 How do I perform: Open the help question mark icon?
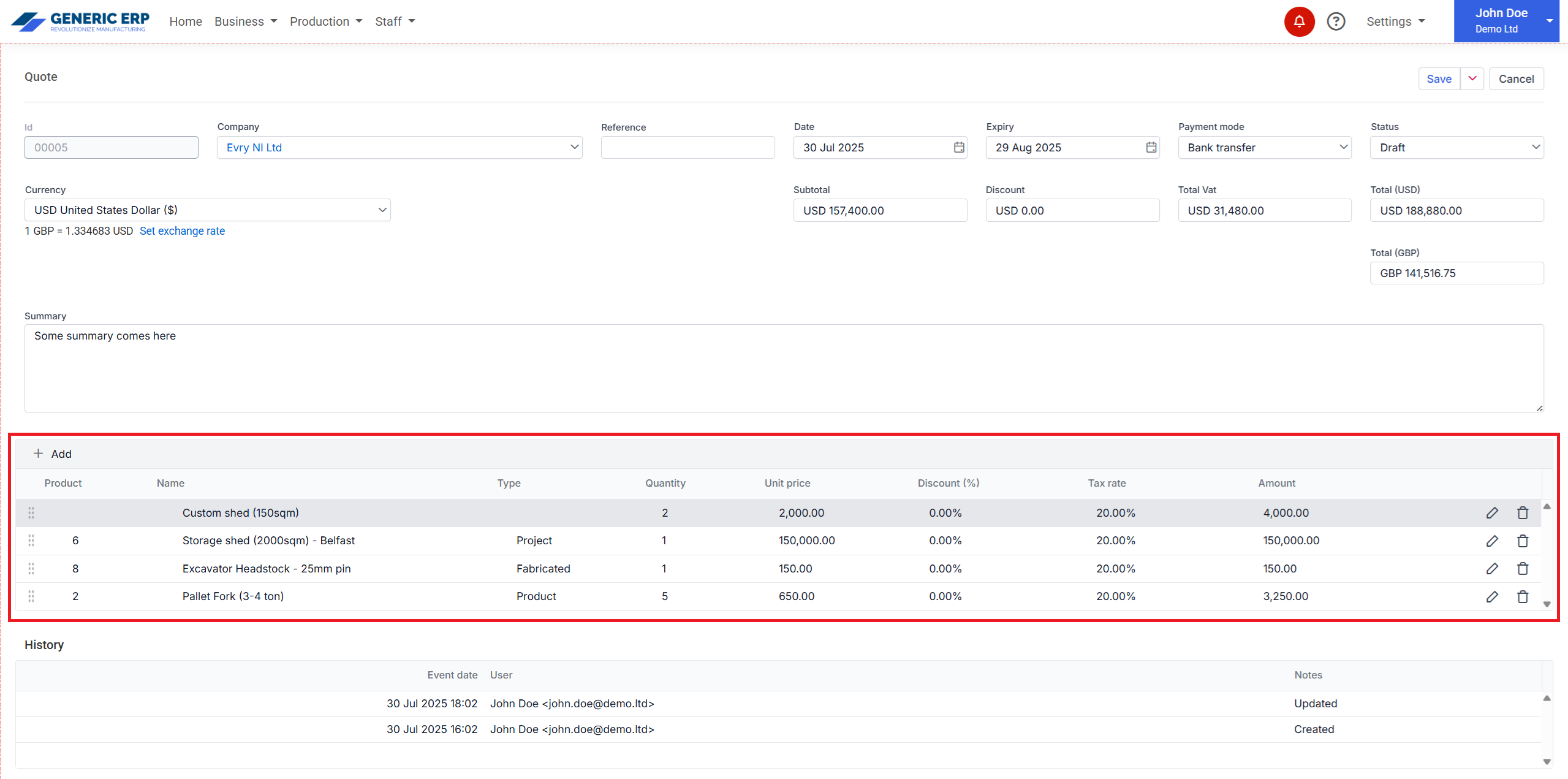[x=1335, y=21]
